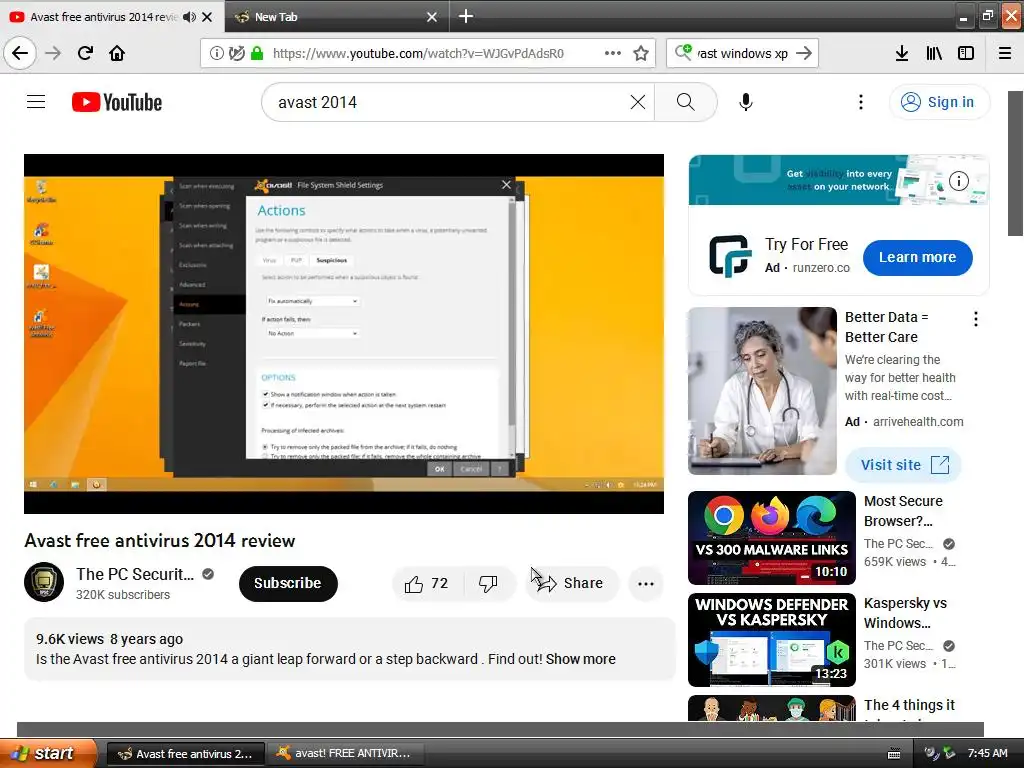1024x768 pixels.
Task: Click '320K subscribers' text
Action: click(x=123, y=595)
